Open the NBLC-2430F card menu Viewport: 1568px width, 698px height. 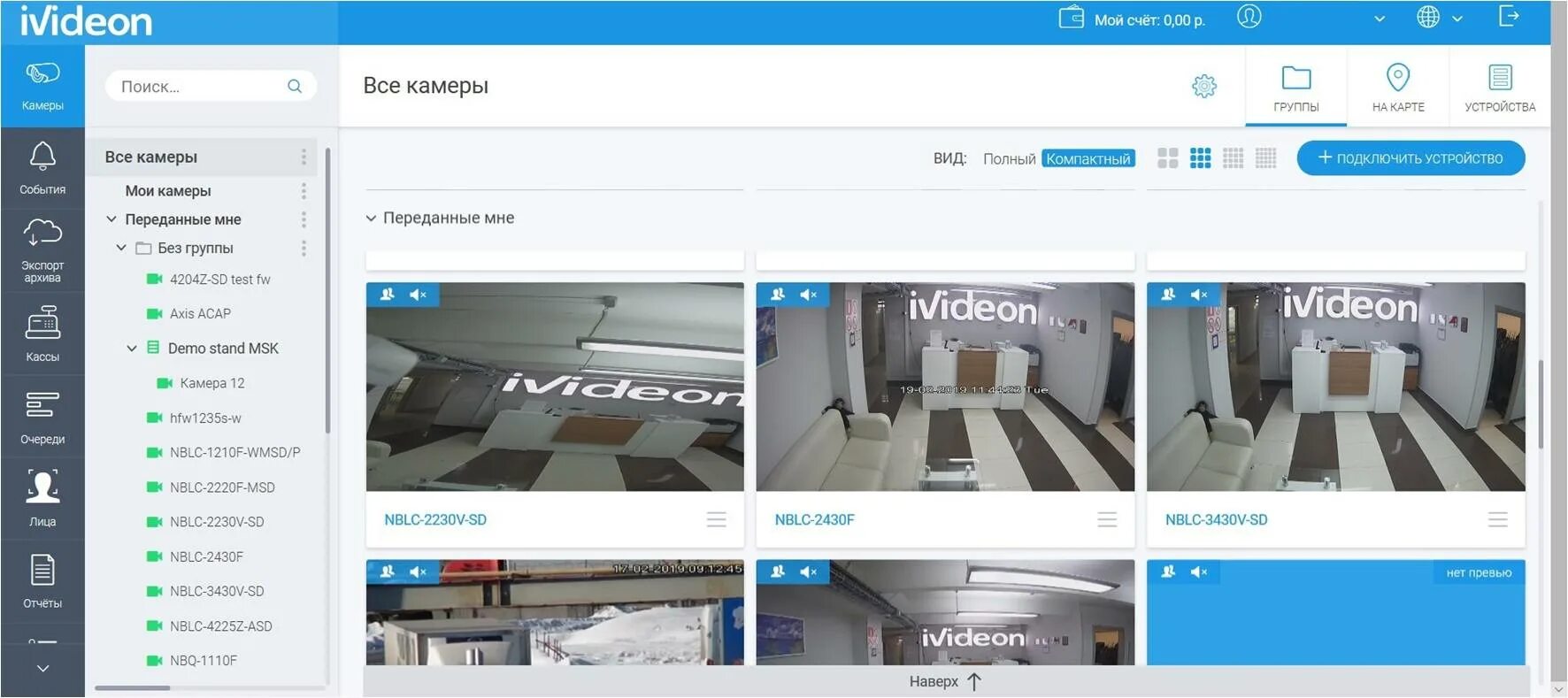tap(1107, 519)
